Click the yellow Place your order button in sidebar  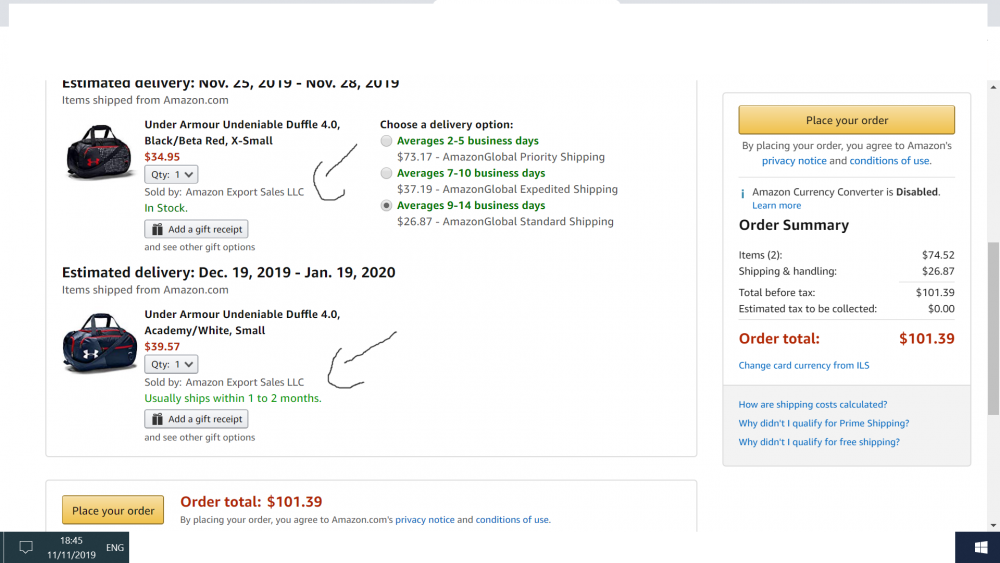[846, 120]
